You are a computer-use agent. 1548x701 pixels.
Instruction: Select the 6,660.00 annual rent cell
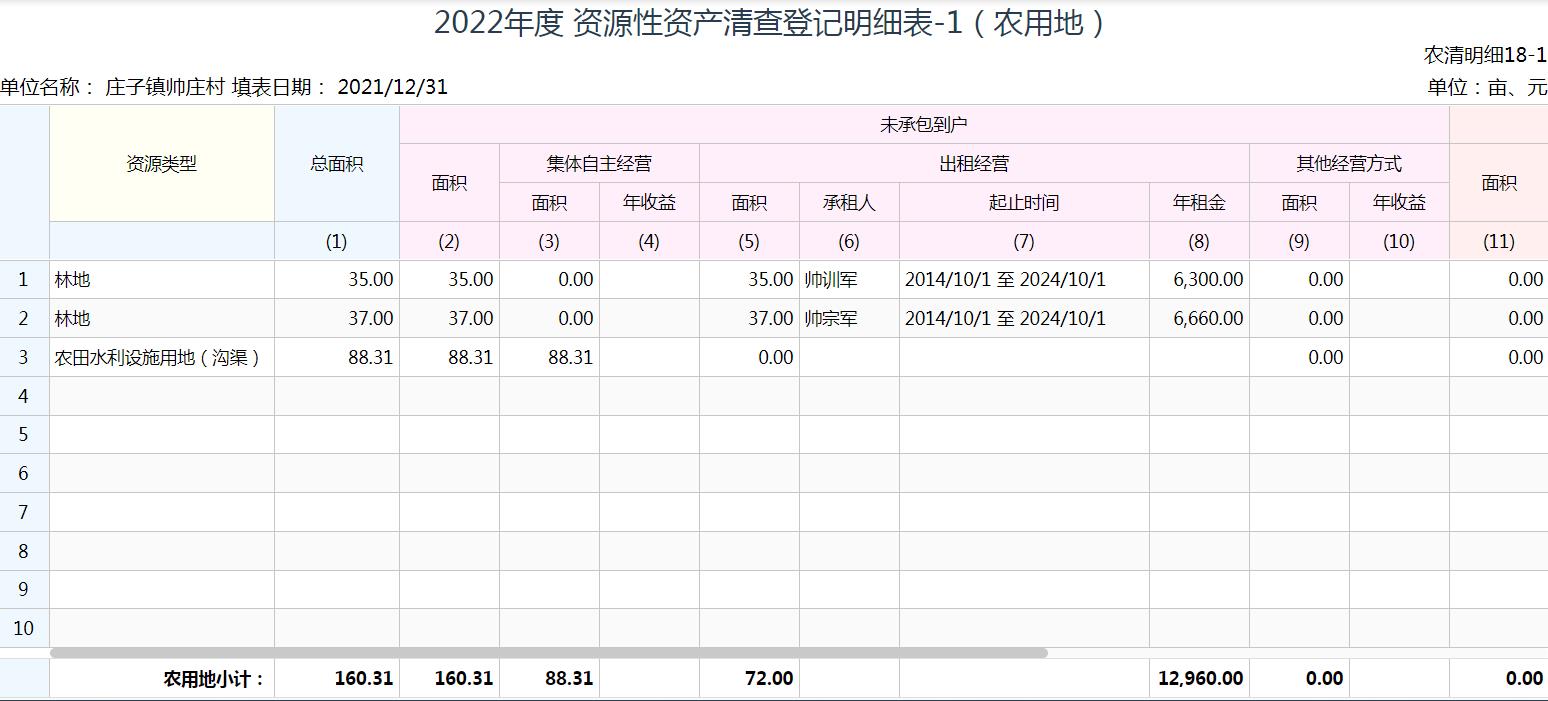pyautogui.click(x=1198, y=319)
